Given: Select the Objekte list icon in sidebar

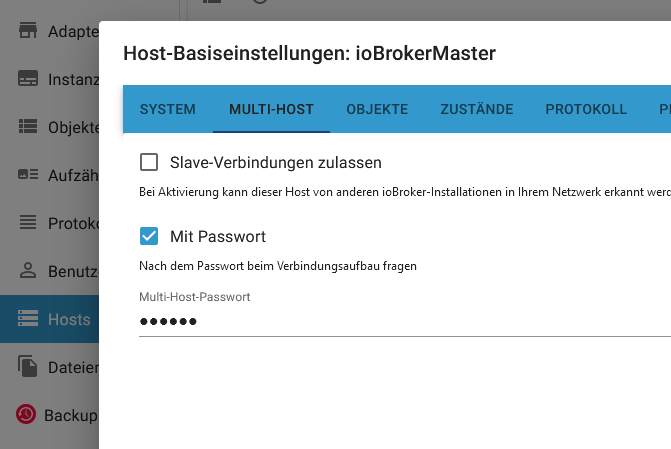Looking at the screenshot, I should [28, 127].
